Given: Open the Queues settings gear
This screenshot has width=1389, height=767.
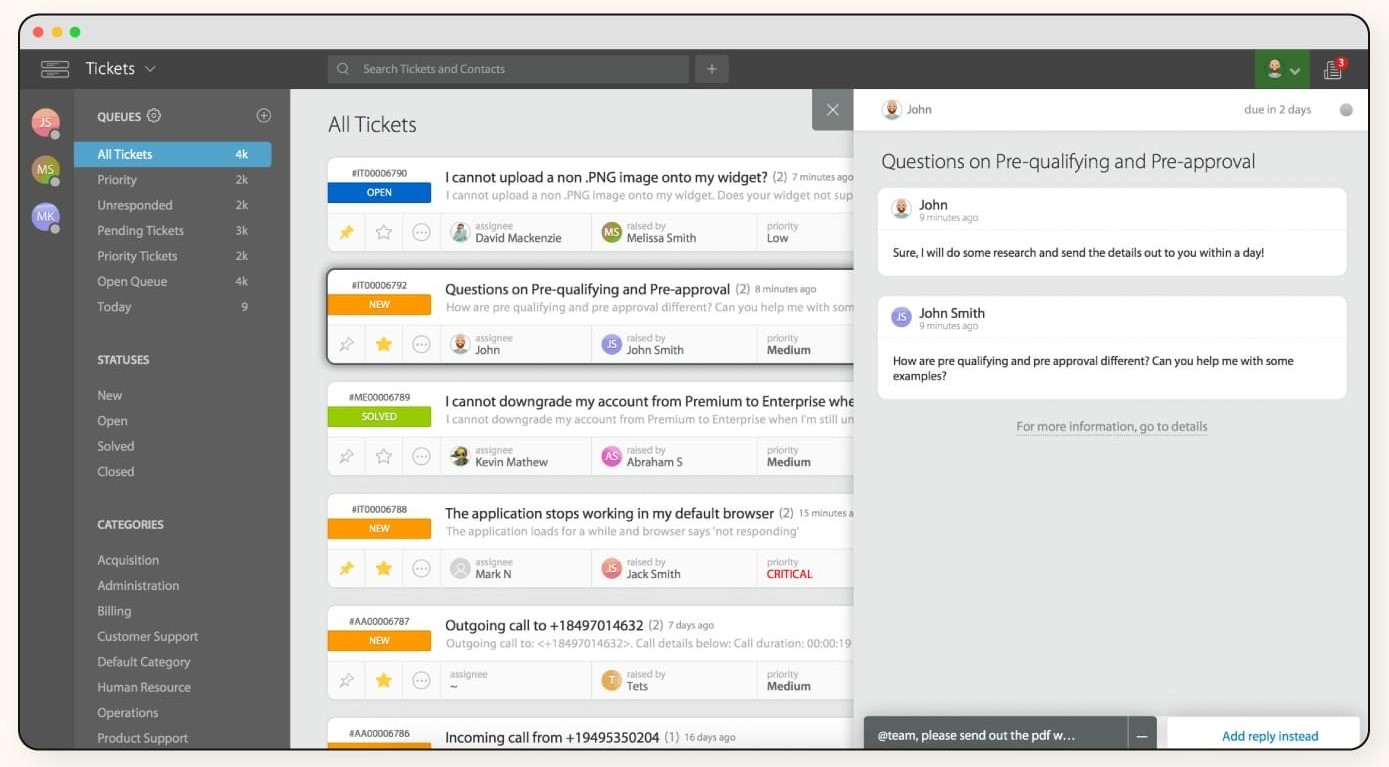Looking at the screenshot, I should pos(154,115).
